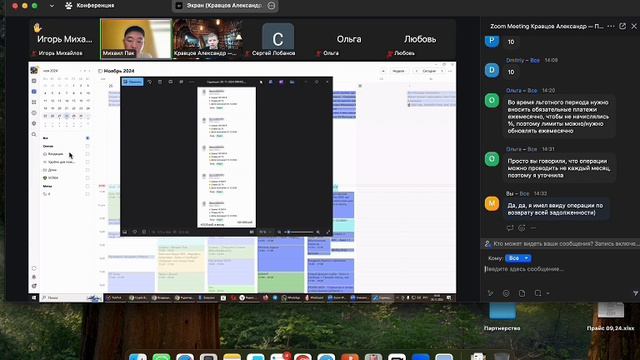
Task: Open the Кому: Все recipient dropdown
Action: pos(518,258)
